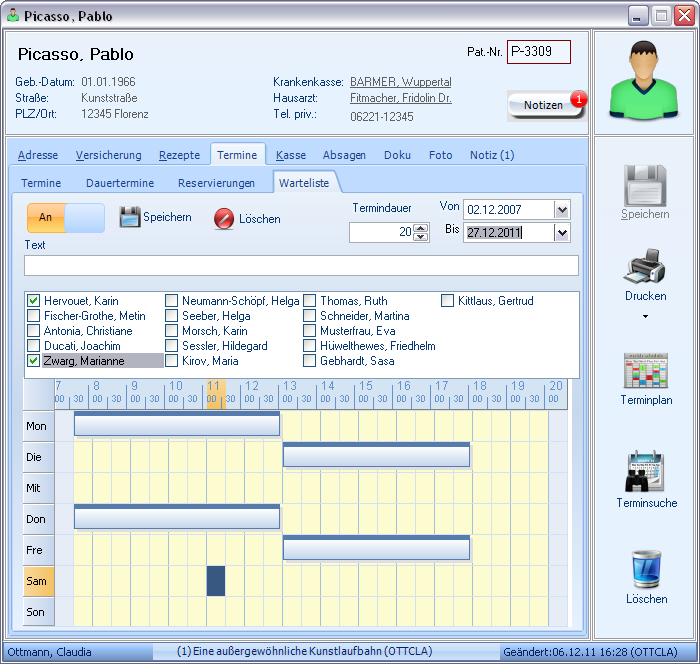Click the Notizen button
700x664 pixels.
546,106
